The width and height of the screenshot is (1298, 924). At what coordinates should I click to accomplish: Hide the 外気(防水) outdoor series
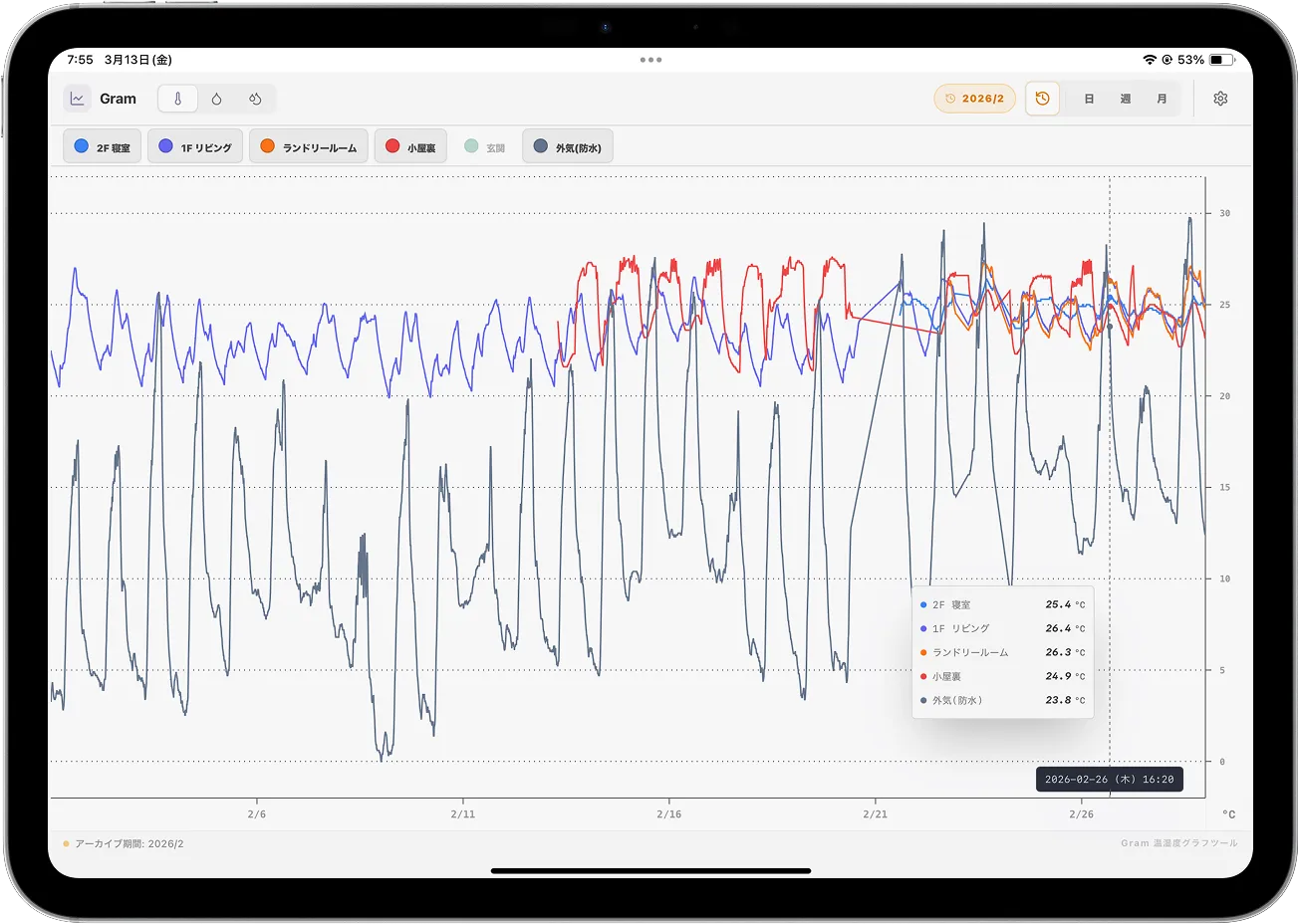coord(568,147)
